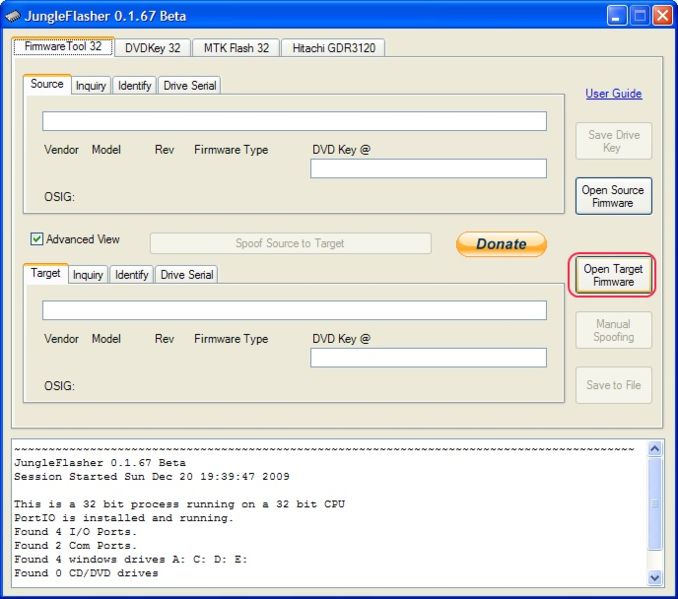
Task: Click 'Found 4 windows drives' log line
Action: [x=131, y=559]
